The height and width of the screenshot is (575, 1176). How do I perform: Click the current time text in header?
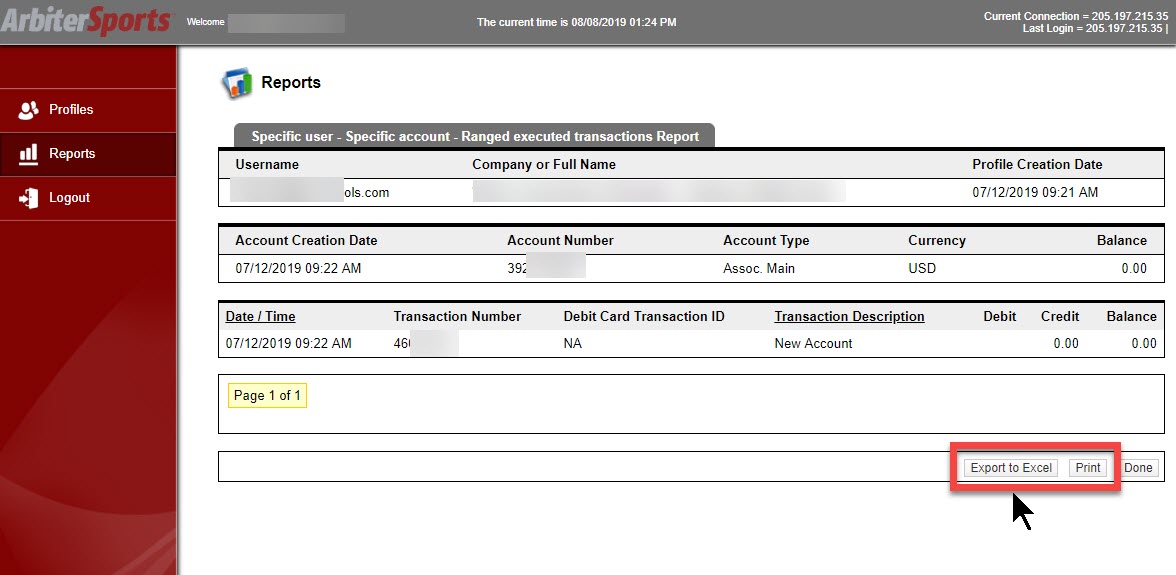576,22
